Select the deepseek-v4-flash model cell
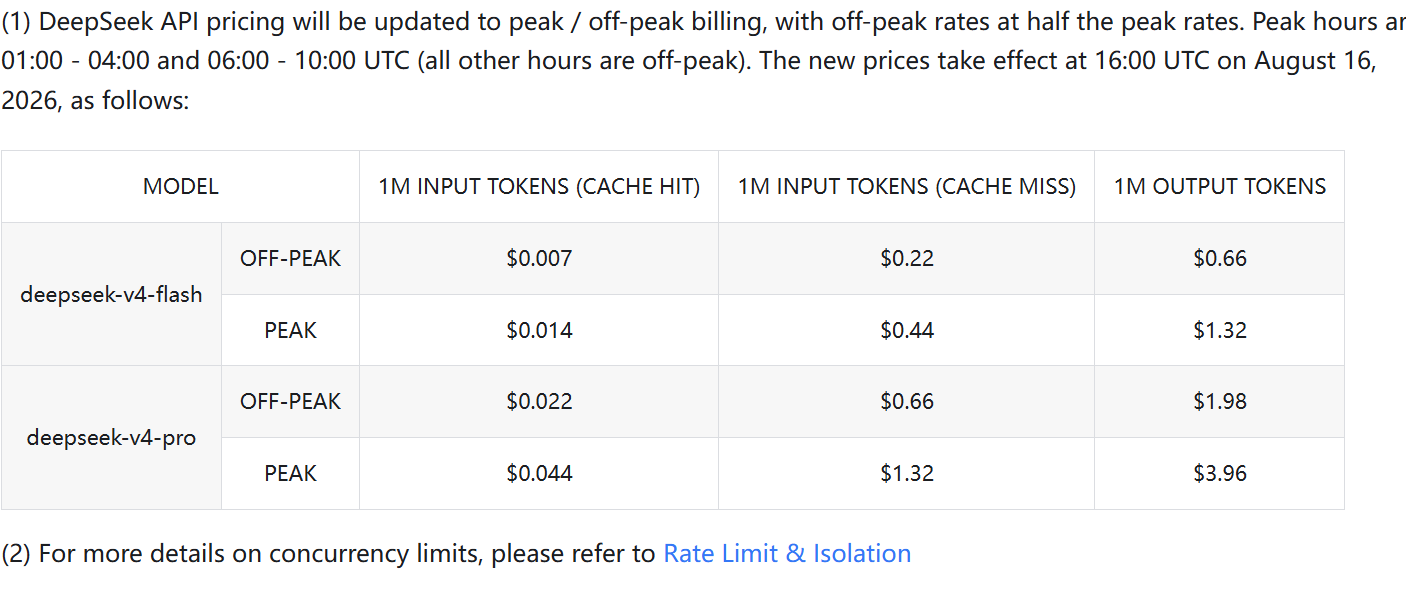The image size is (1406, 591). pos(111,294)
